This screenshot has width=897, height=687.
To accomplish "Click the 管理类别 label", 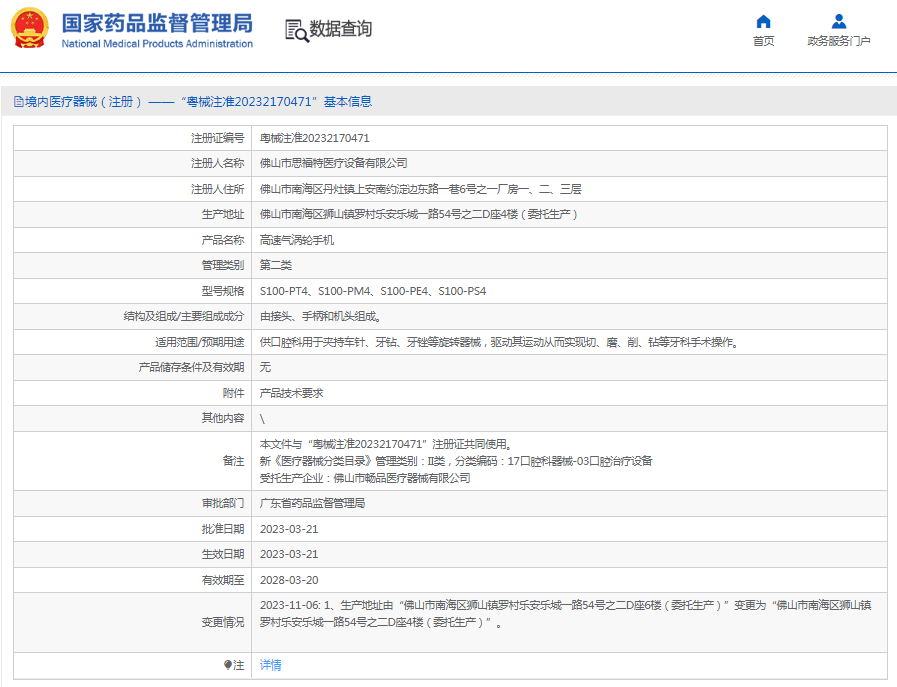I will click(223, 265).
